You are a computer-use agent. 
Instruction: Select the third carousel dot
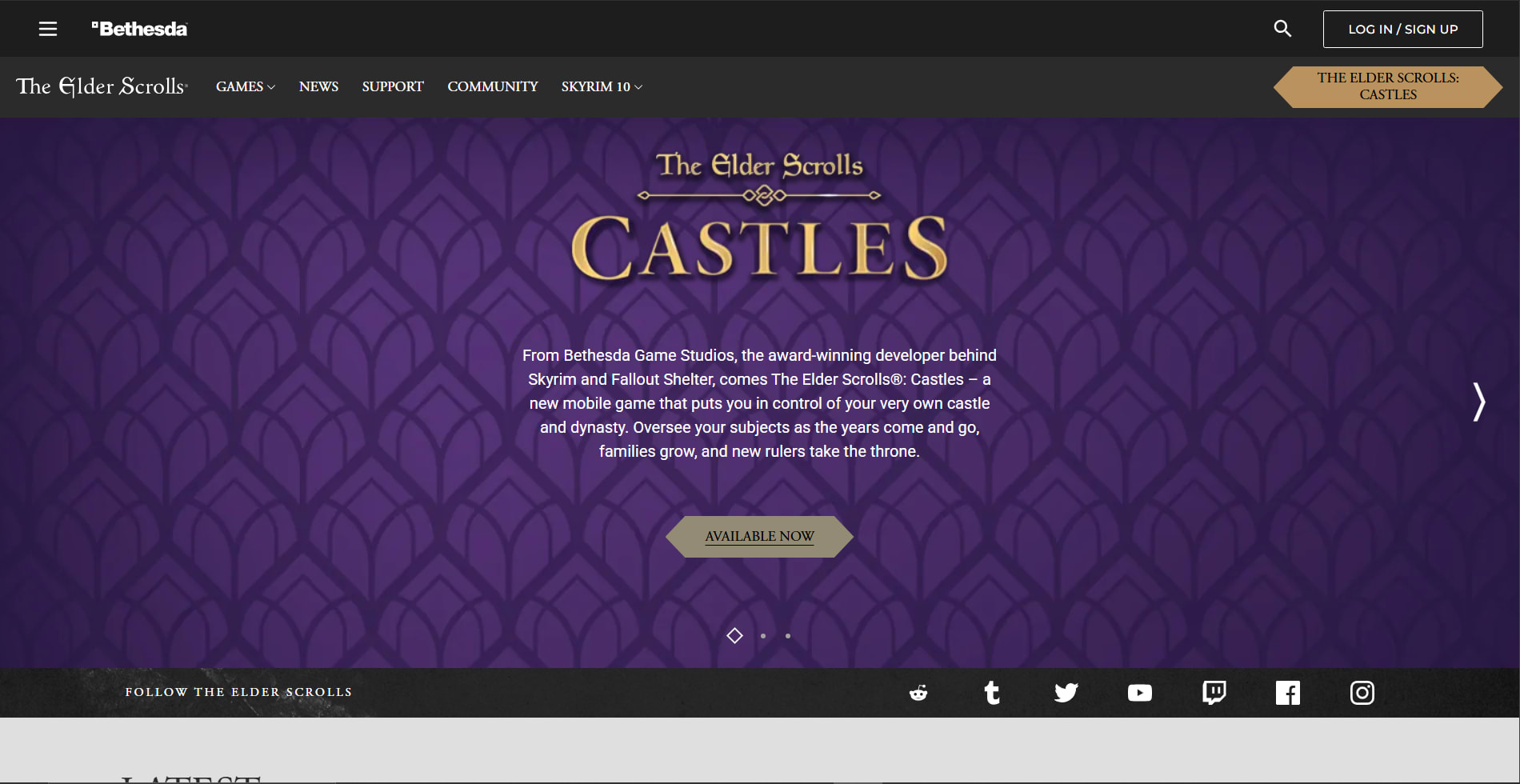pyautogui.click(x=788, y=636)
